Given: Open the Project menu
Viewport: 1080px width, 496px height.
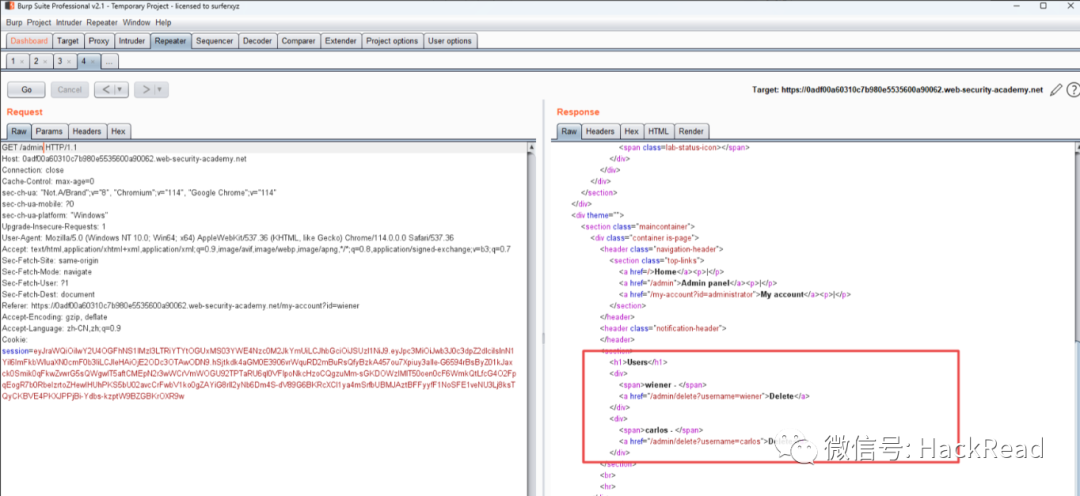Looking at the screenshot, I should pos(39,23).
